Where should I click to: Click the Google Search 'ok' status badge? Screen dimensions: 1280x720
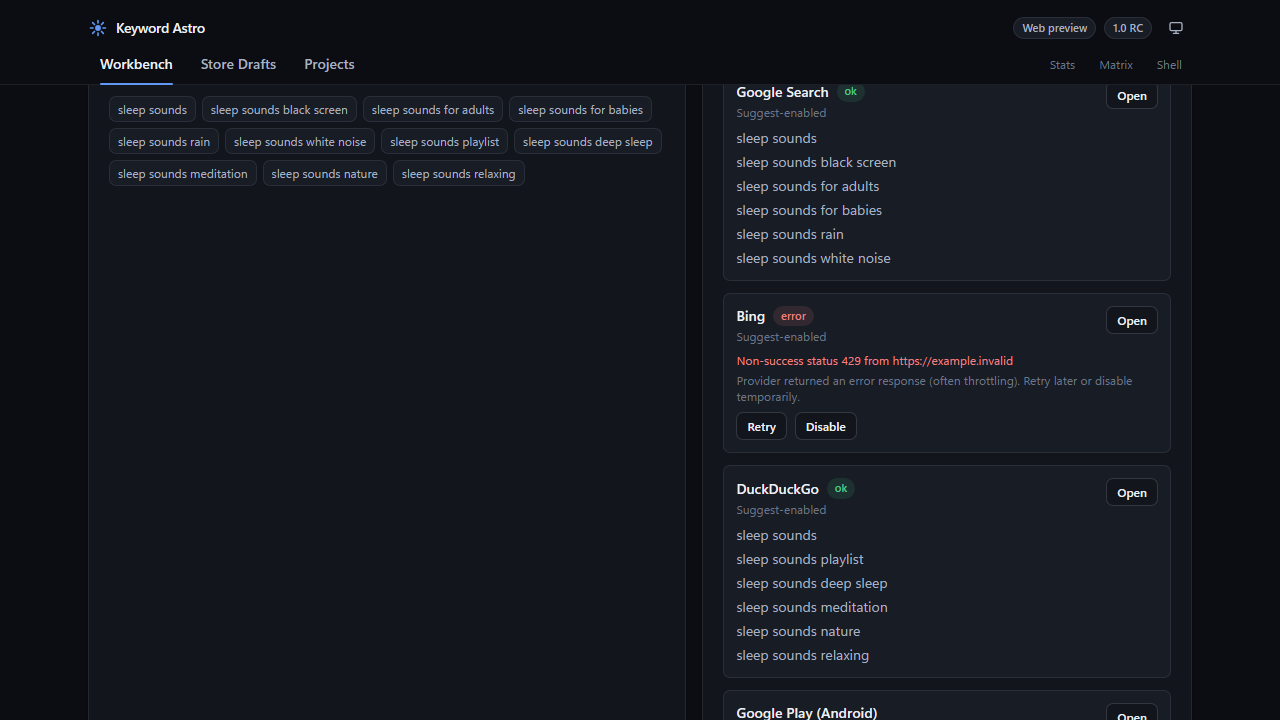(851, 92)
